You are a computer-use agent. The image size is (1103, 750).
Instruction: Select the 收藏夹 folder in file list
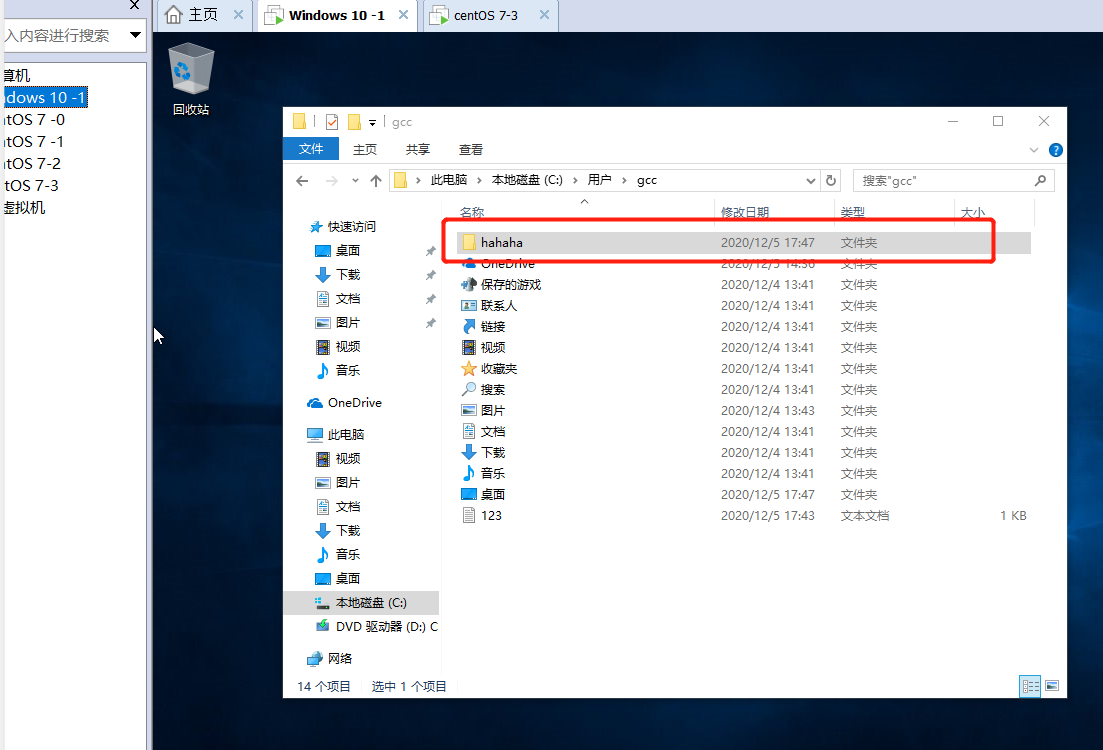point(744,369)
